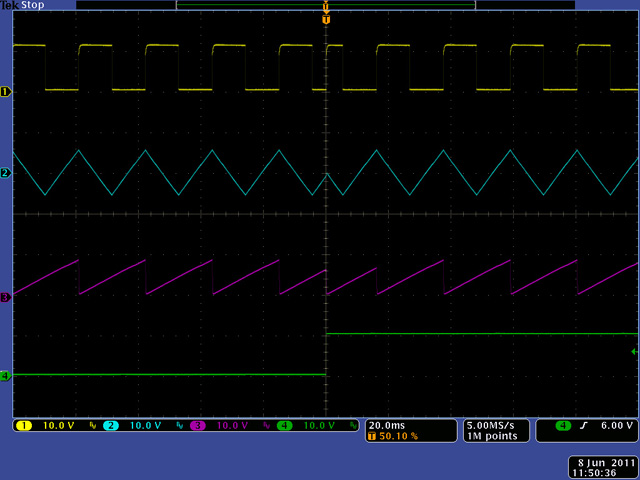Click the orange trigger position T marker
The height and width of the screenshot is (480, 640).
(x=326, y=19)
